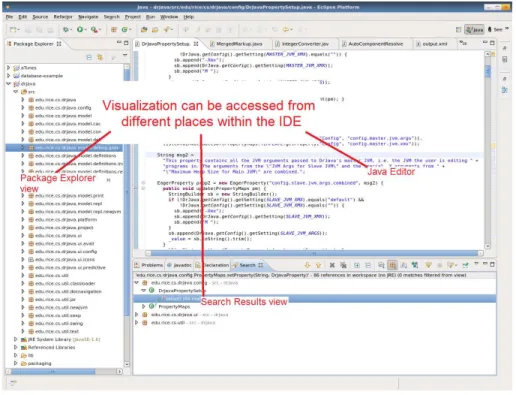Click Package Explorer scroll down arrow
The image size is (516, 395).
[x=127, y=364]
